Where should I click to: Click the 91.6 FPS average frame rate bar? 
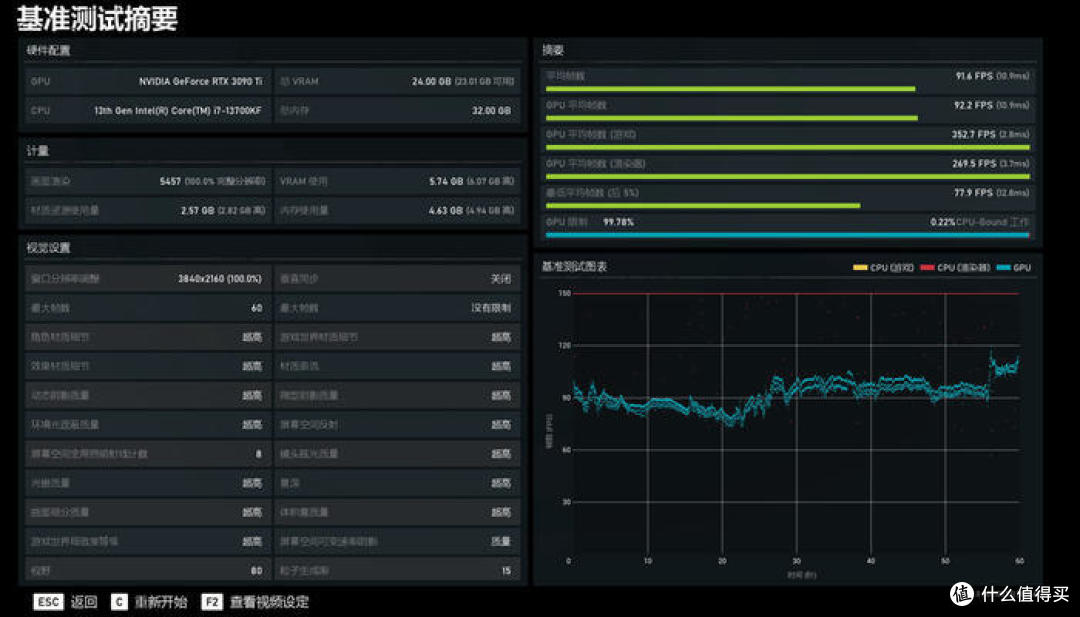(728, 88)
